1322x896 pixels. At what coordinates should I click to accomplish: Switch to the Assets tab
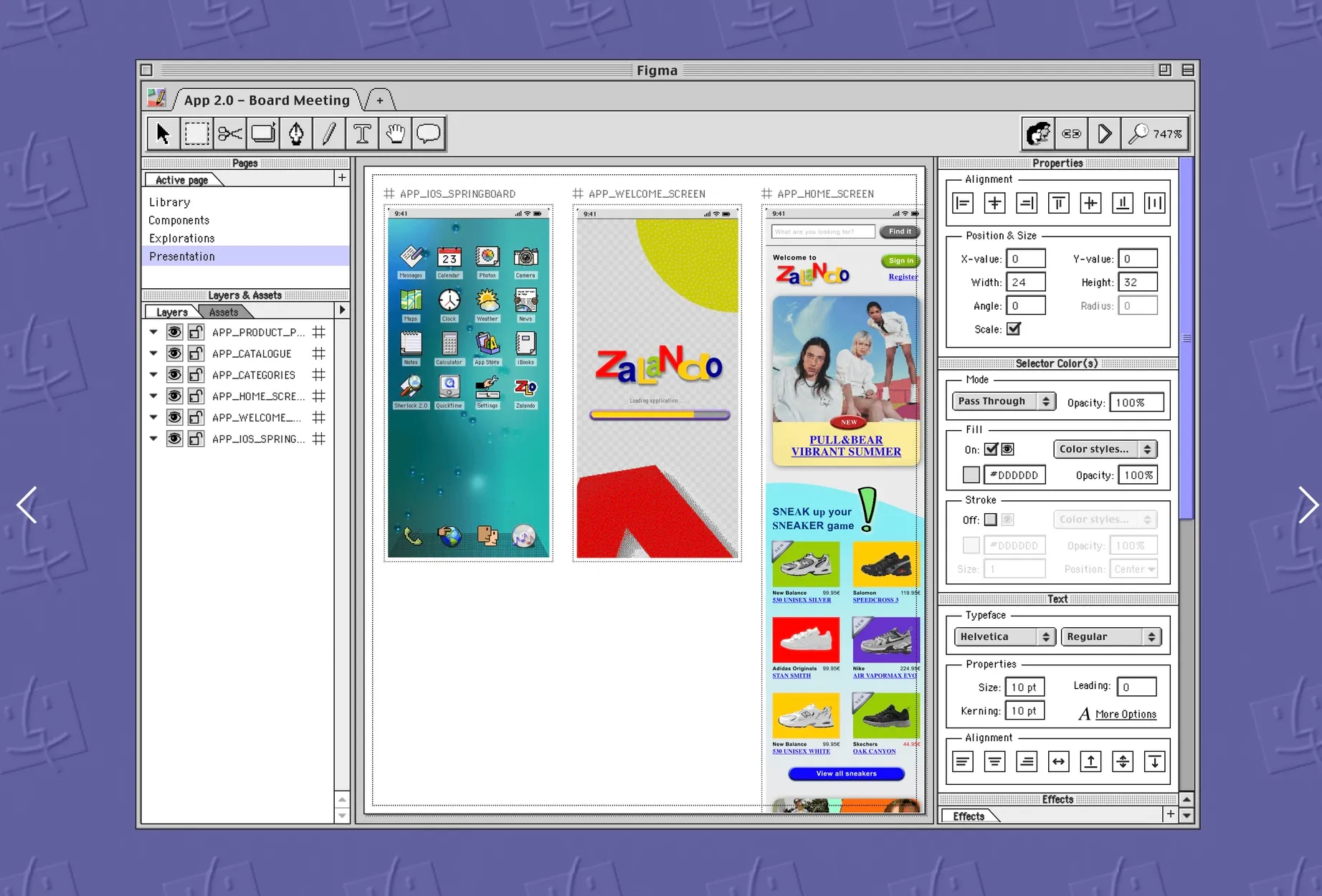224,313
